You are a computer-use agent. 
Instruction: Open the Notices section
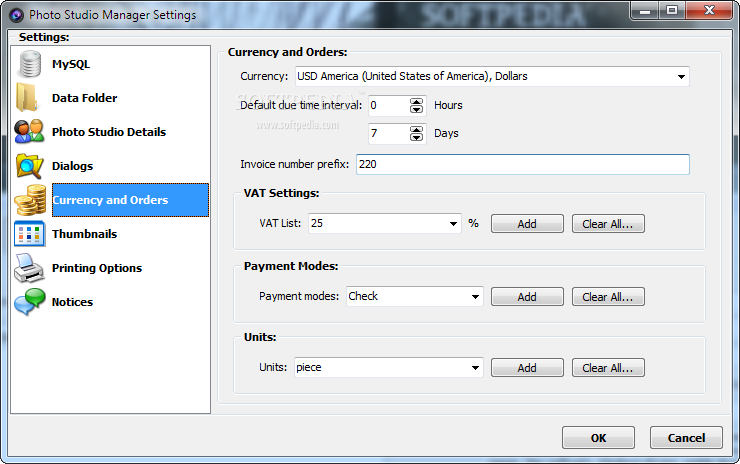[72, 302]
